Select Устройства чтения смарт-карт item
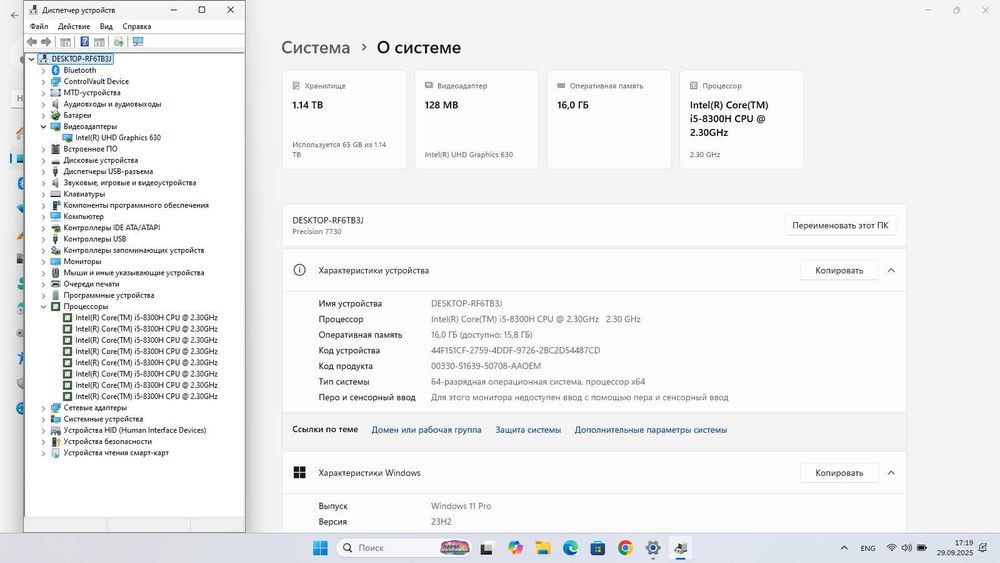The width and height of the screenshot is (1000, 563). click(x=116, y=453)
